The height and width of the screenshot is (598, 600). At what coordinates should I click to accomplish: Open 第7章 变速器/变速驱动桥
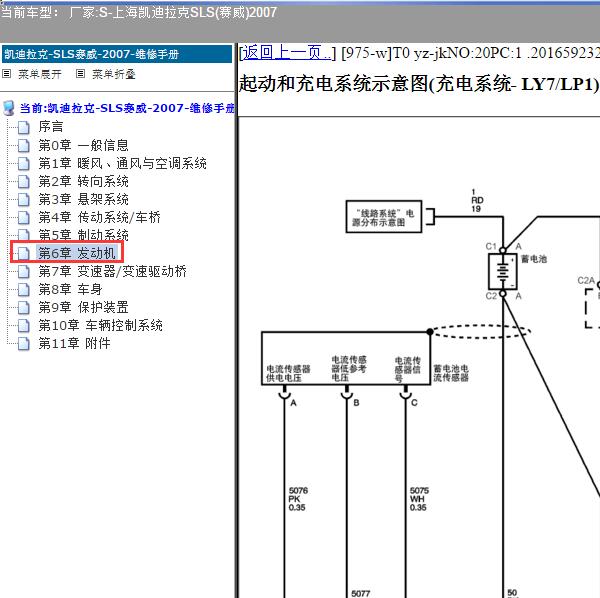coord(112,271)
